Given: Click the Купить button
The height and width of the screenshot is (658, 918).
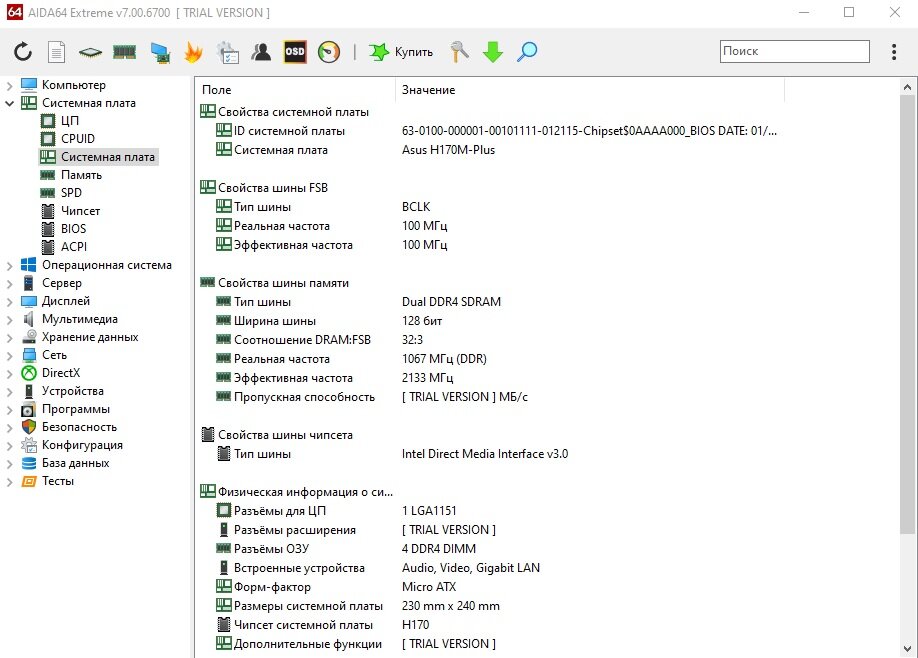Looking at the screenshot, I should point(401,52).
